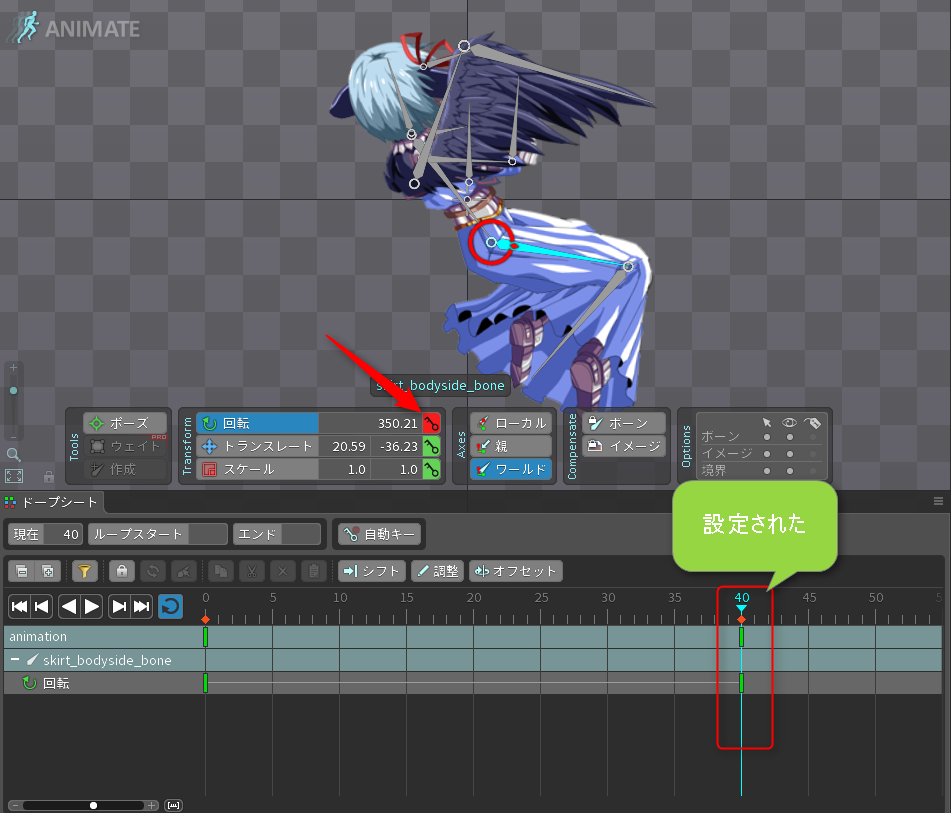951x813 pixels.
Task: Activate the 回転 rotate transform tool
Action: (257, 423)
